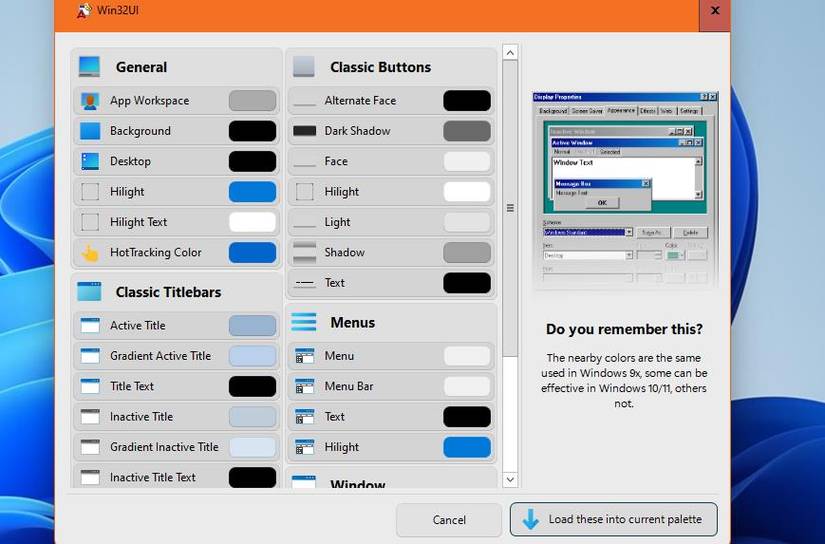This screenshot has height=544, width=825.
Task: Open the Shadow gray color swatch
Action: pos(467,253)
